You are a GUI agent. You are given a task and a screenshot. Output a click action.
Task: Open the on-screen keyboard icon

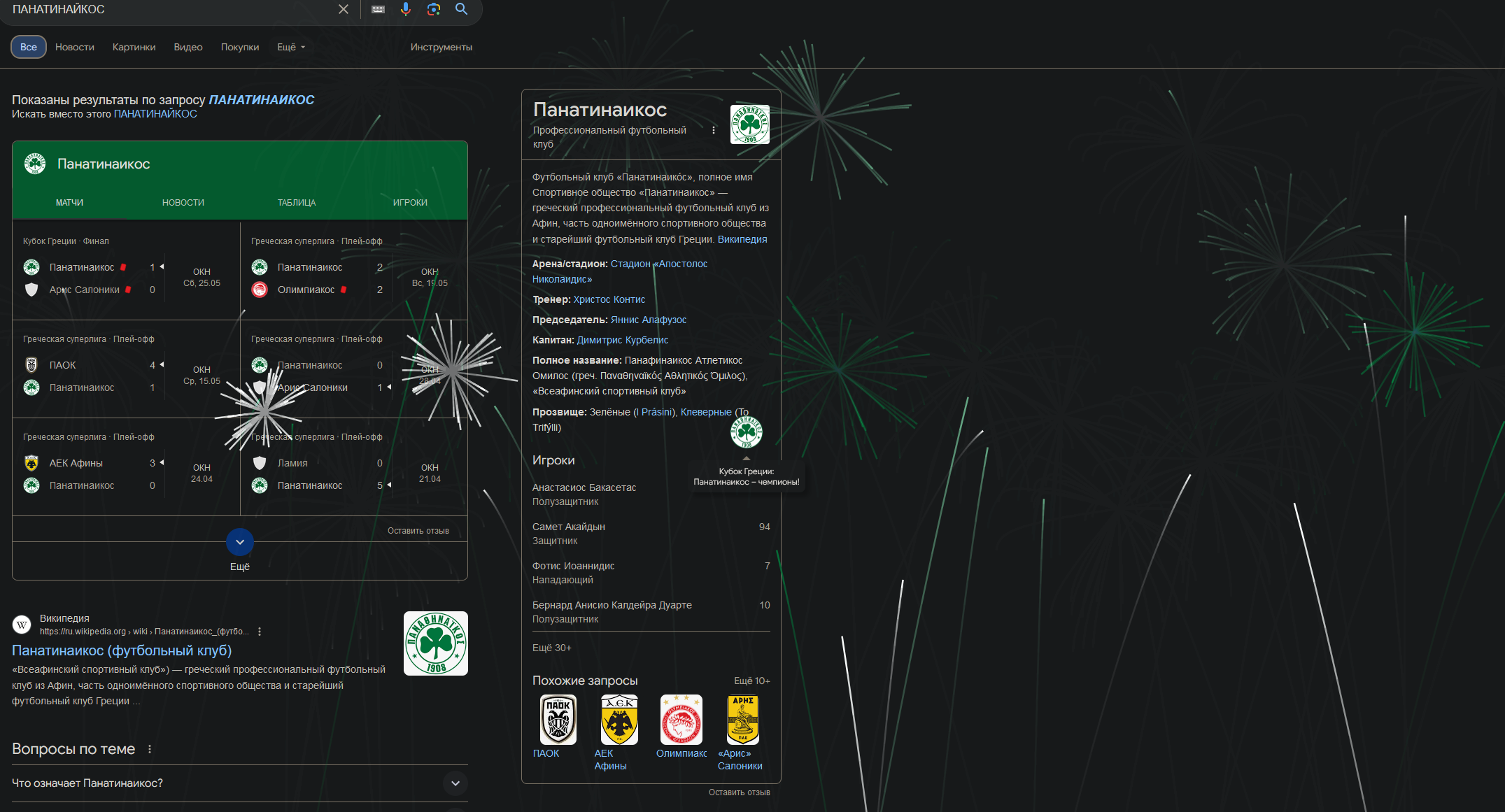[378, 9]
